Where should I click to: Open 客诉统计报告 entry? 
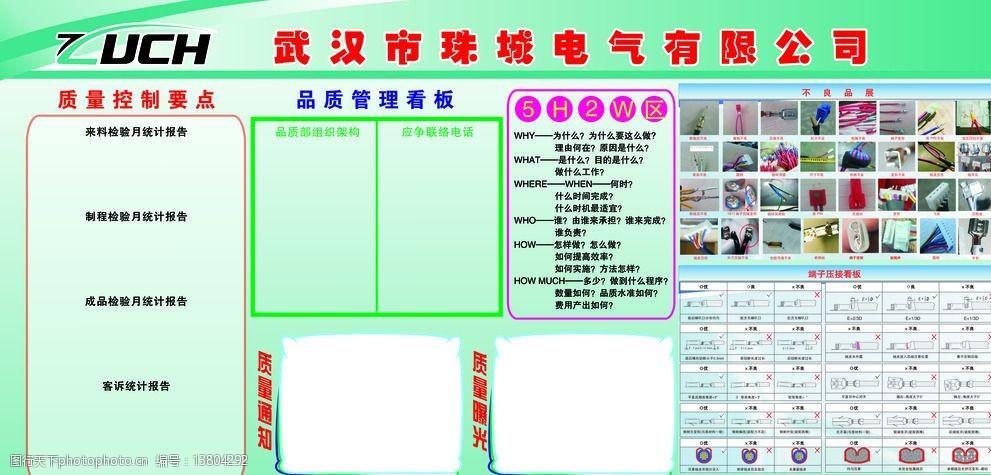[x=137, y=386]
